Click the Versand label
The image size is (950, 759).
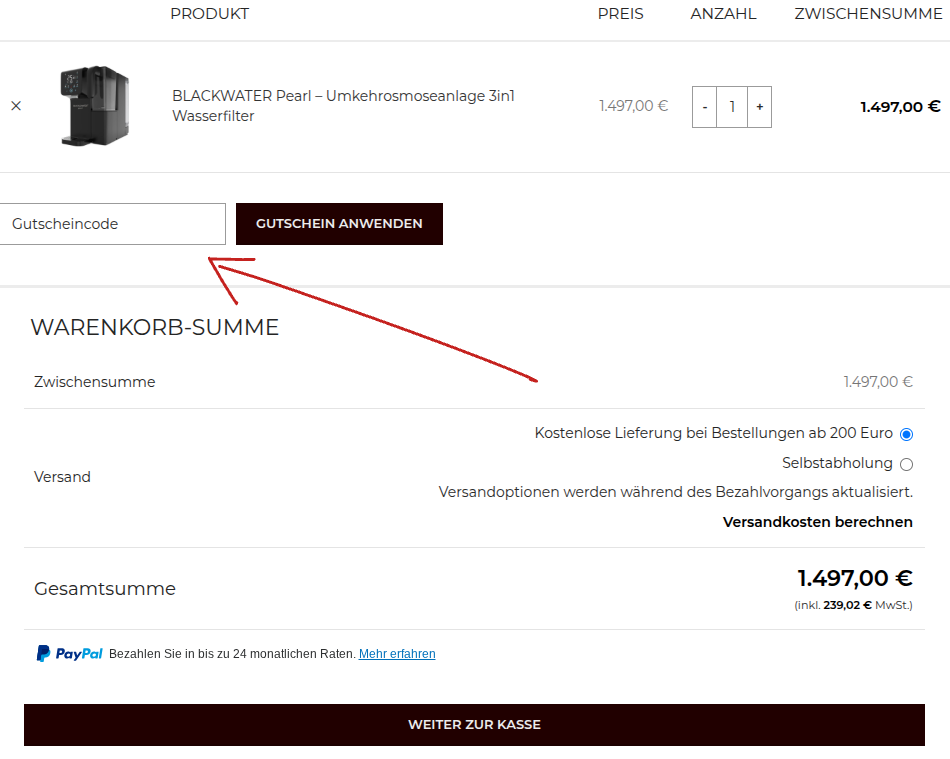point(62,477)
